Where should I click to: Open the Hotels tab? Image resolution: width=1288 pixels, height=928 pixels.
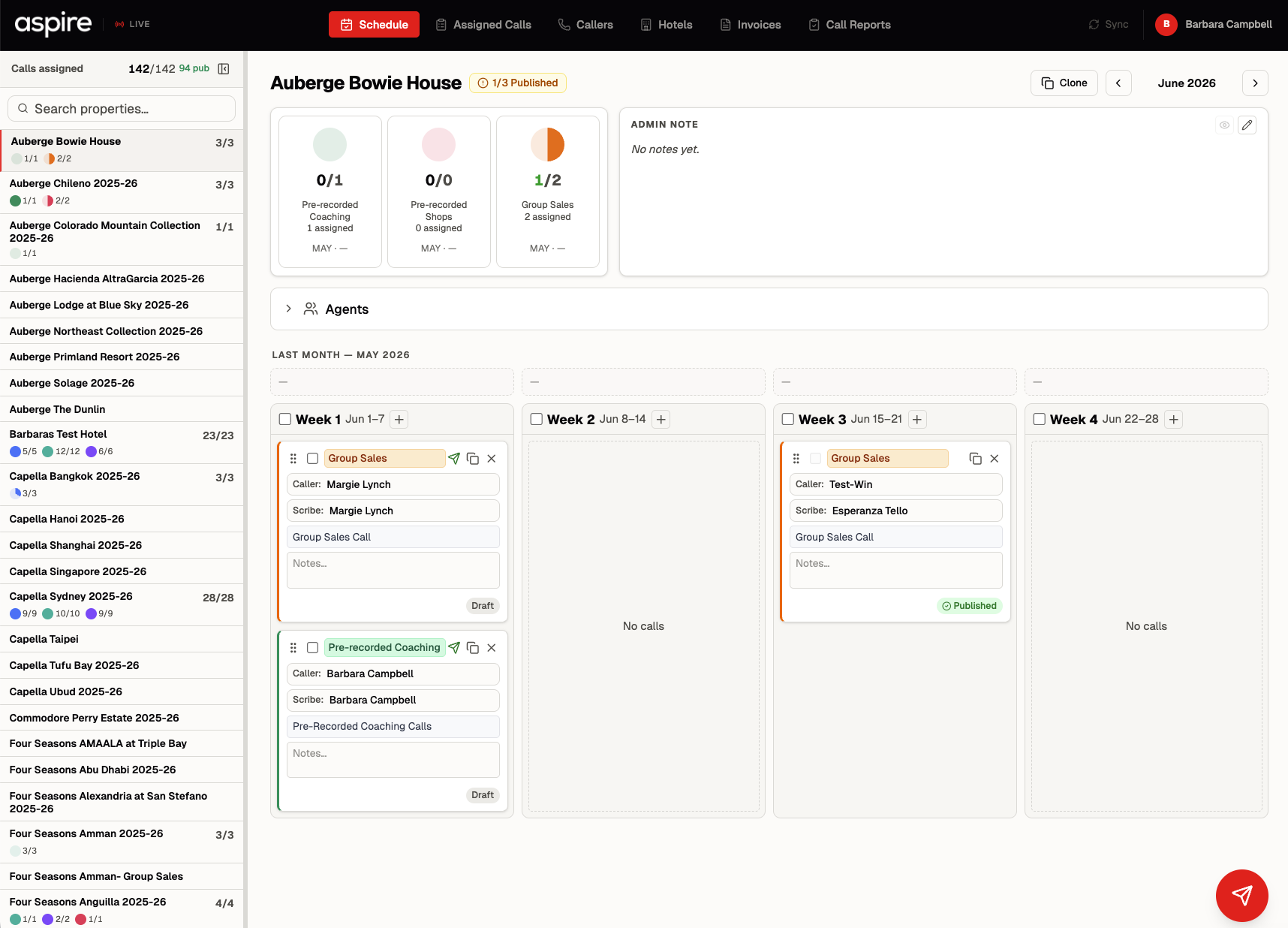pos(667,25)
